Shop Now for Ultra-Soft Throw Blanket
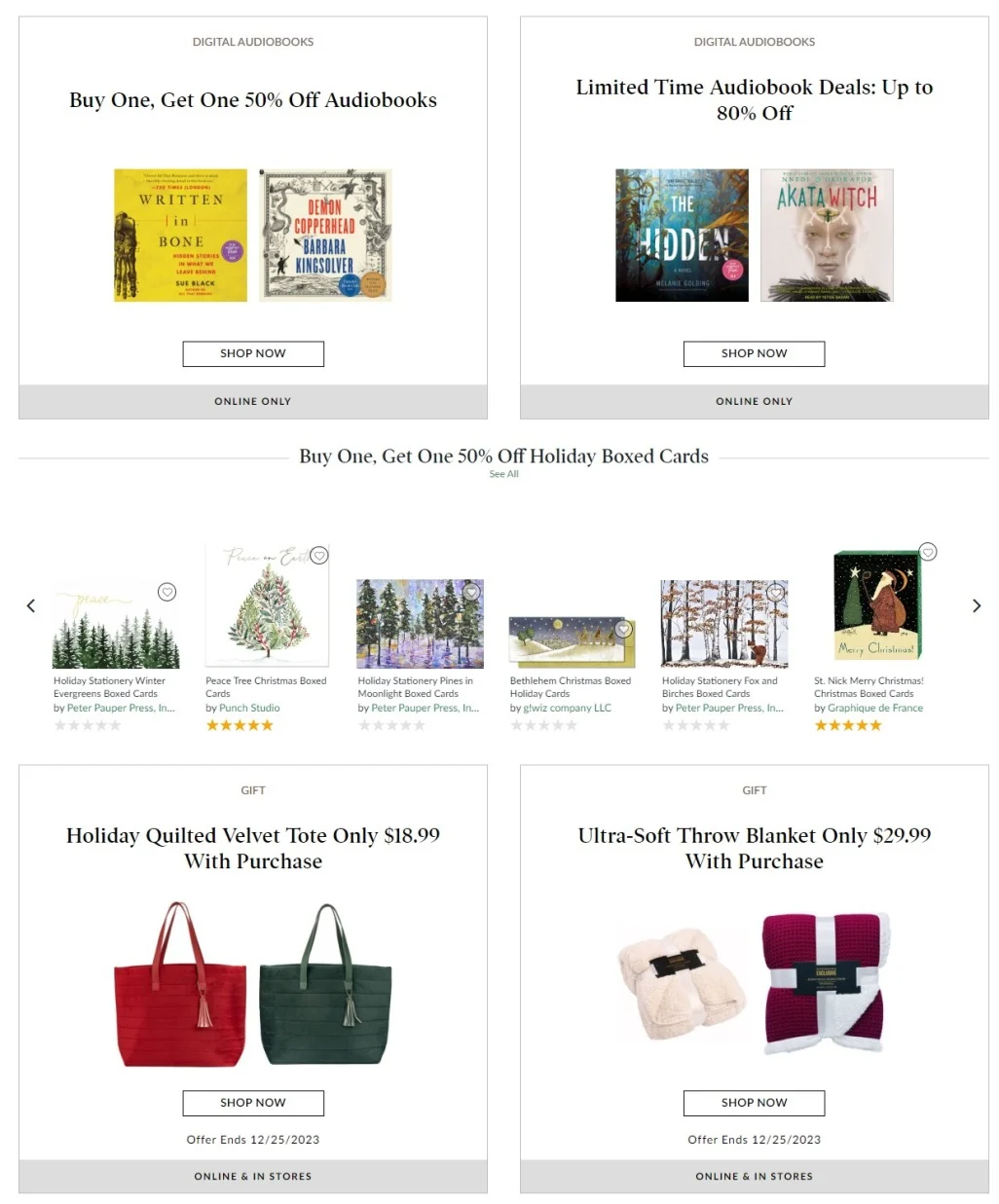This screenshot has width=999, height=1204. point(754,1103)
